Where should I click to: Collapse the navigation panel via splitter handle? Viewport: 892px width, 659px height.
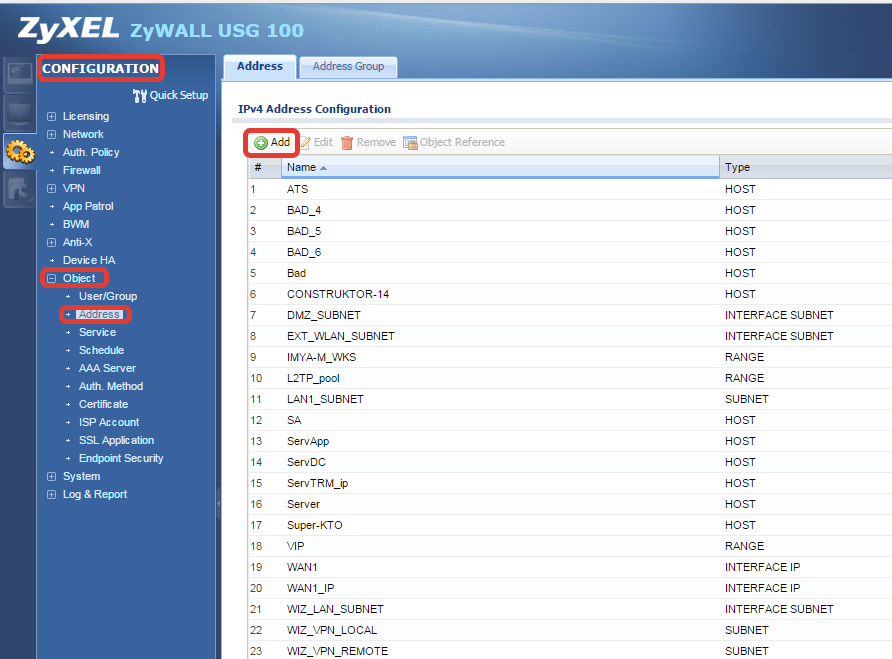218,503
